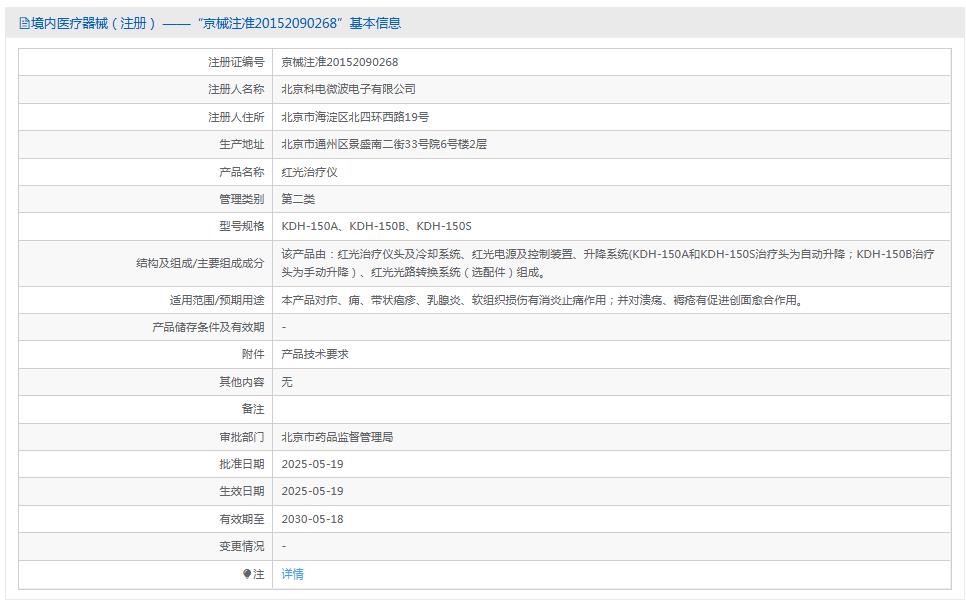Click the 管理类别 value 第二类
The width and height of the screenshot is (966, 608).
point(302,199)
